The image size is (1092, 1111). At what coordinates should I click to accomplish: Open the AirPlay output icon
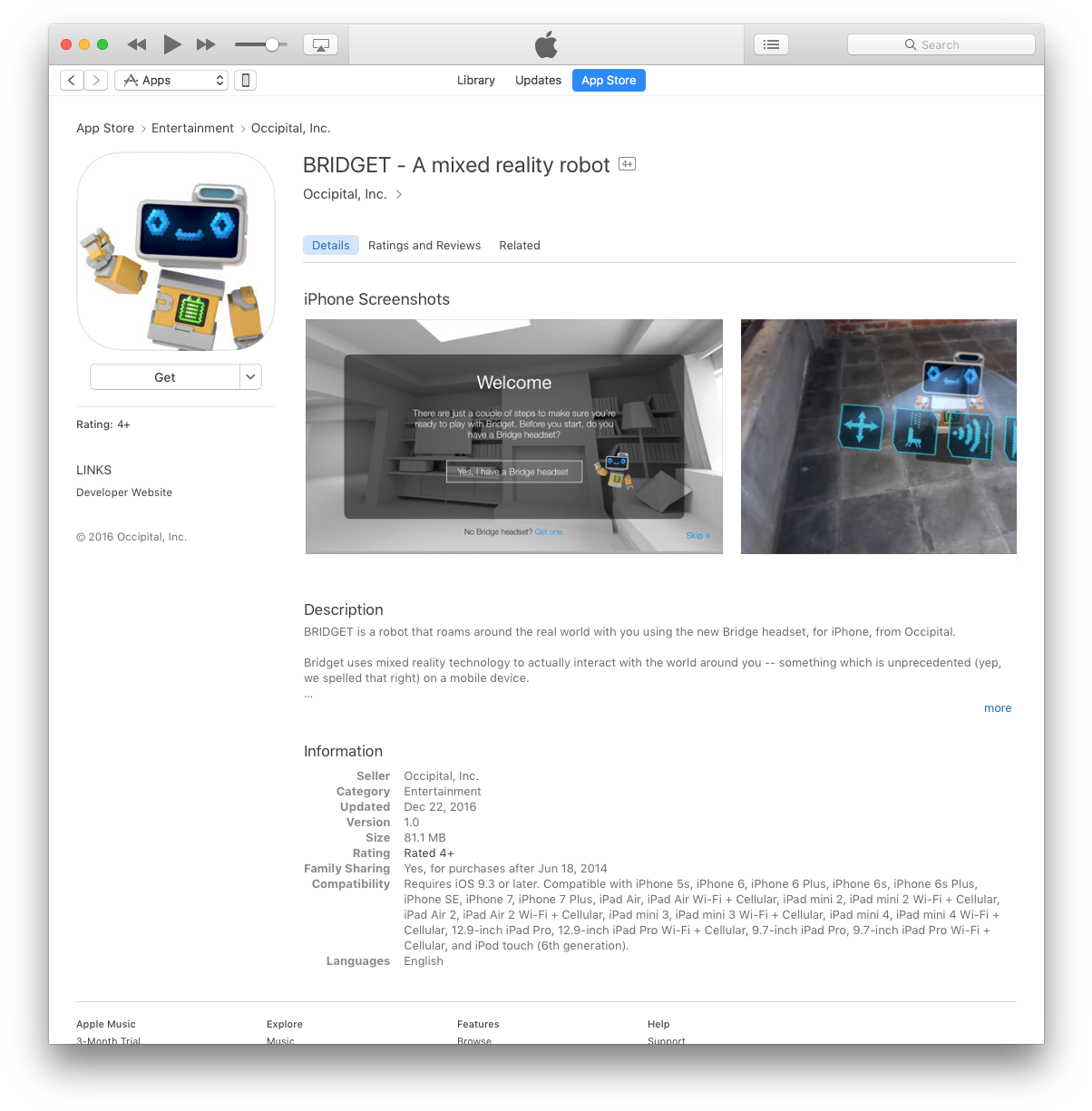[320, 44]
